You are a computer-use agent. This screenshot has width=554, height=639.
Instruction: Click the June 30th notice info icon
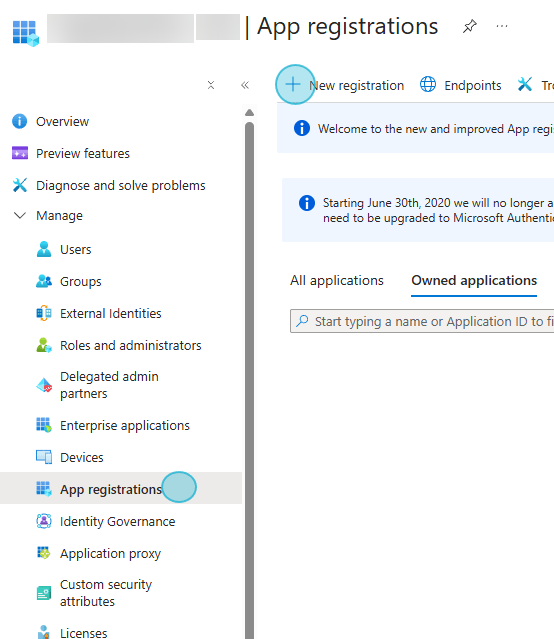307,203
